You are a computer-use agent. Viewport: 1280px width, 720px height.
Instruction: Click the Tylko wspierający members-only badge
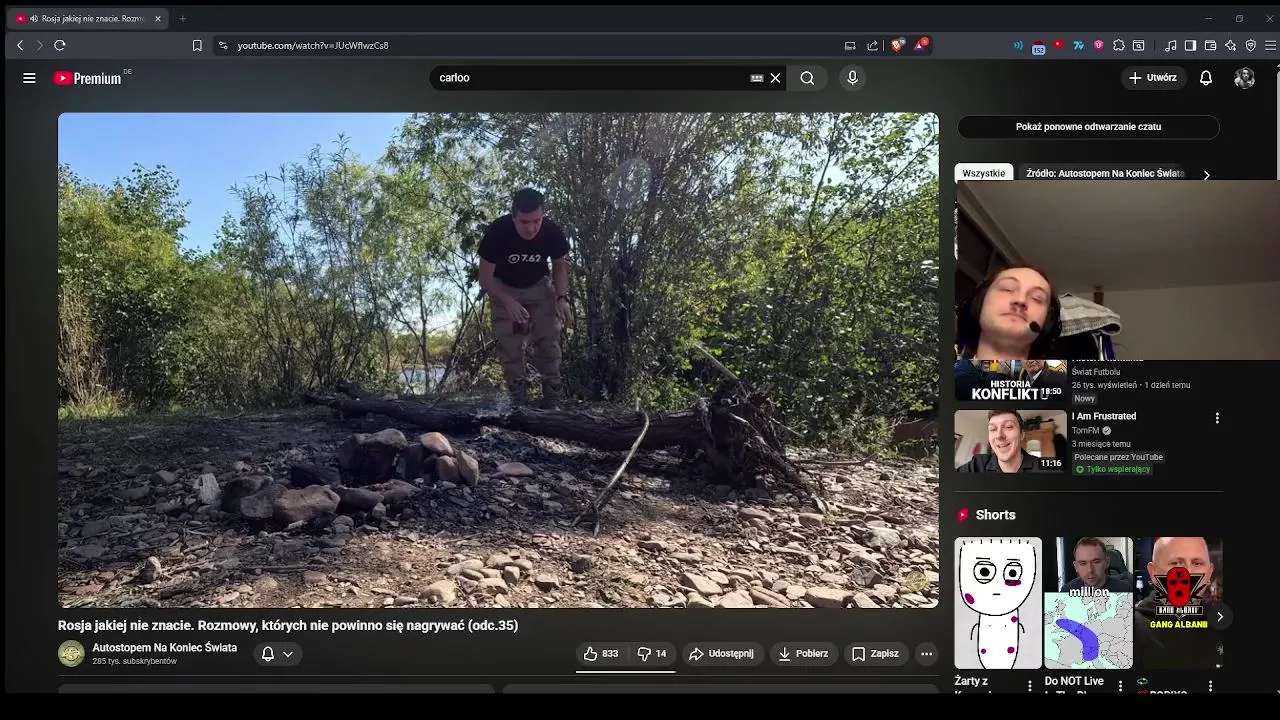(x=1112, y=469)
